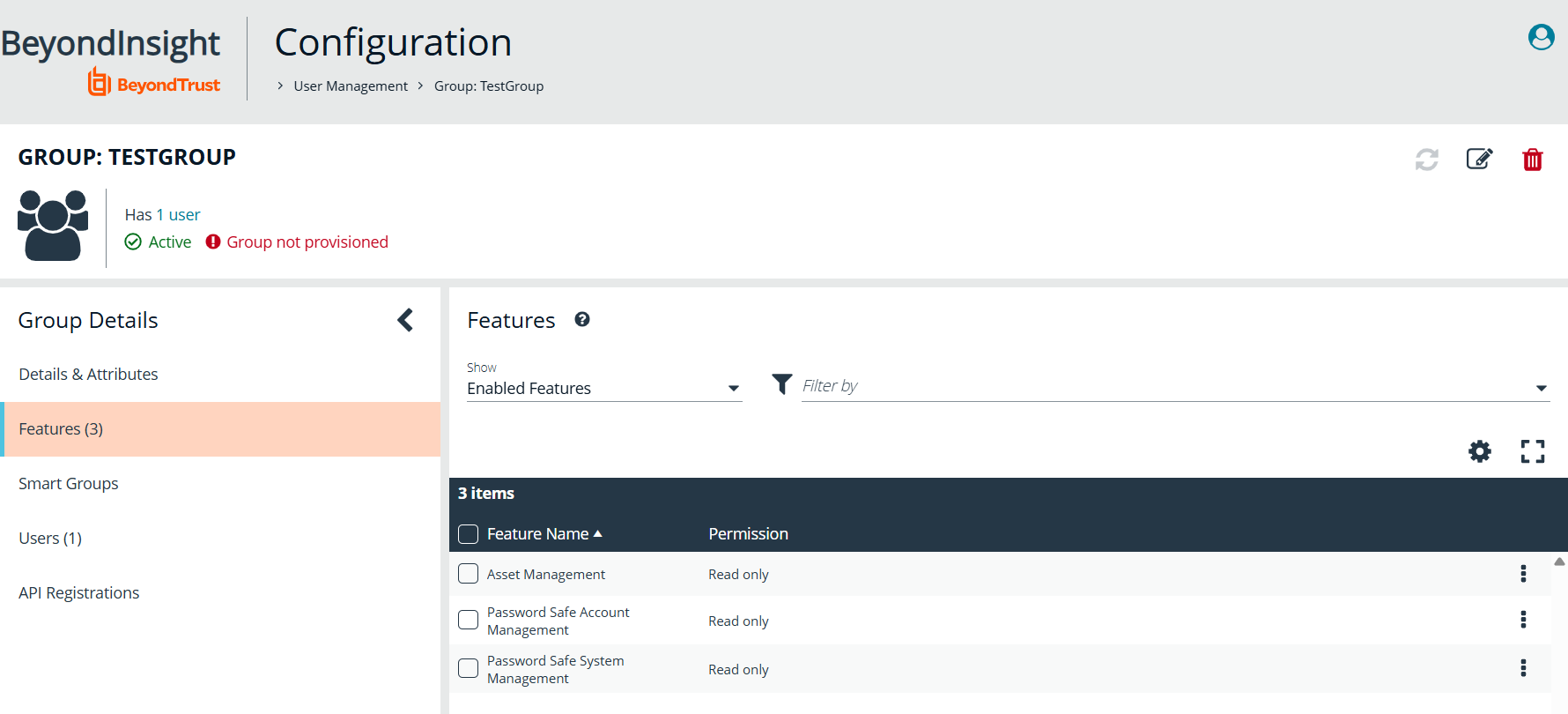Viewport: 1568px width, 714px height.
Task: Go to User Management breadcrumb
Action: click(351, 86)
